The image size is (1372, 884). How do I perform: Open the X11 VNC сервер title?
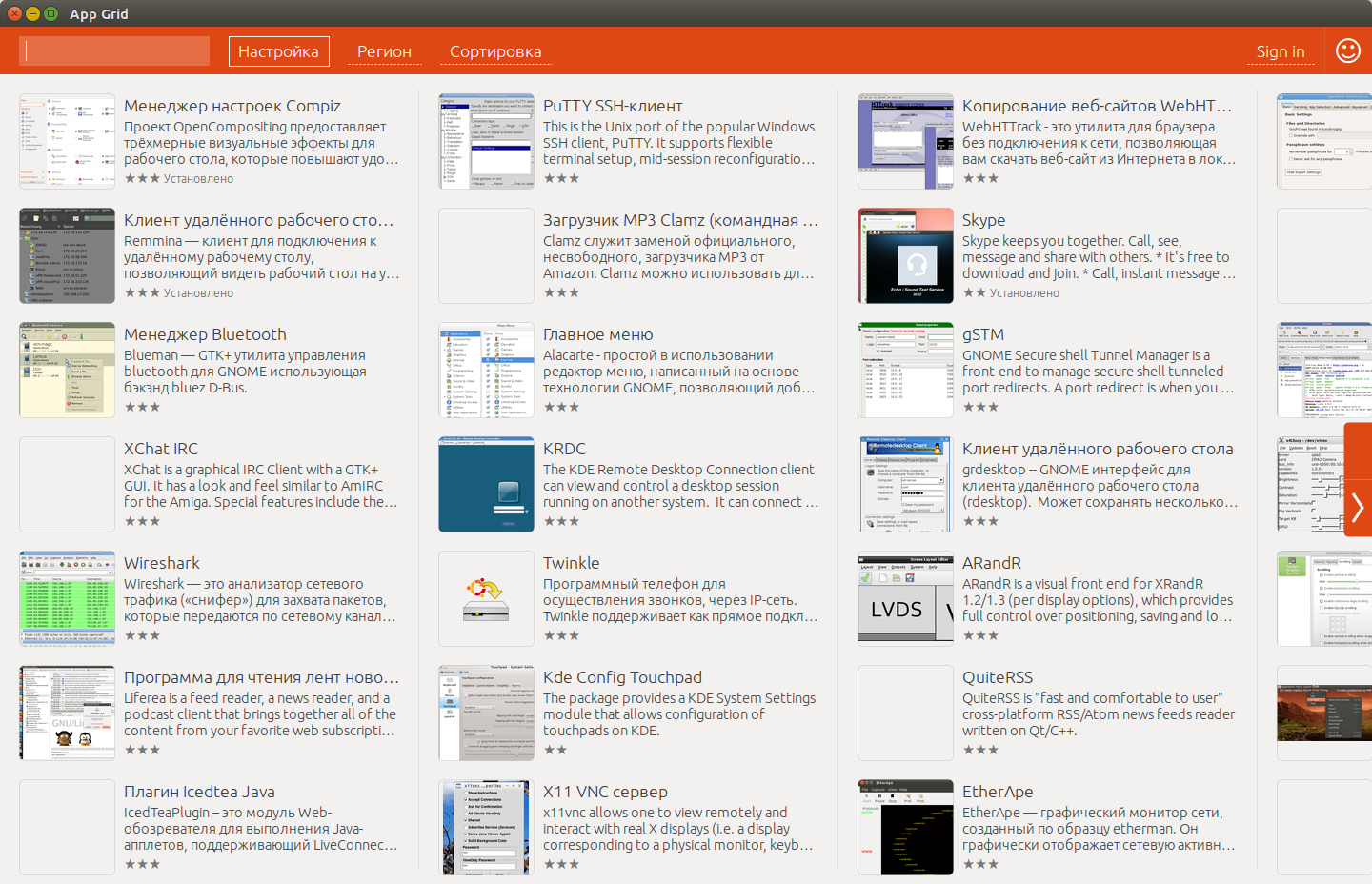point(605,792)
